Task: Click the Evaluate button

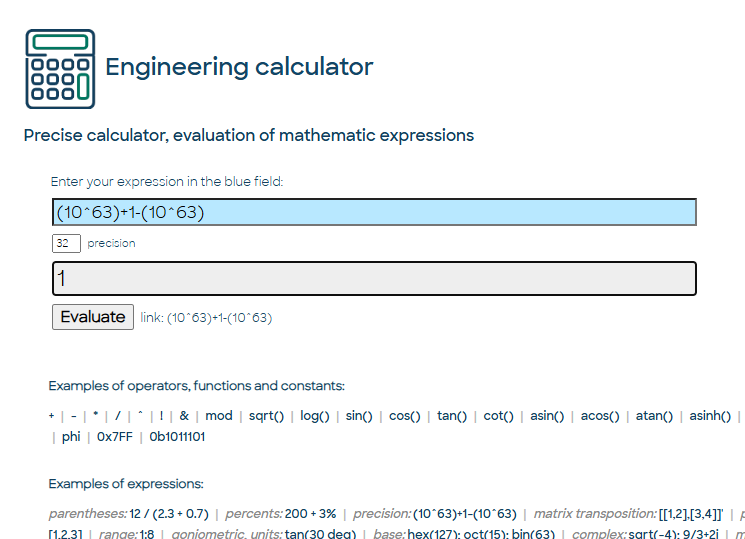Action: (x=92, y=317)
